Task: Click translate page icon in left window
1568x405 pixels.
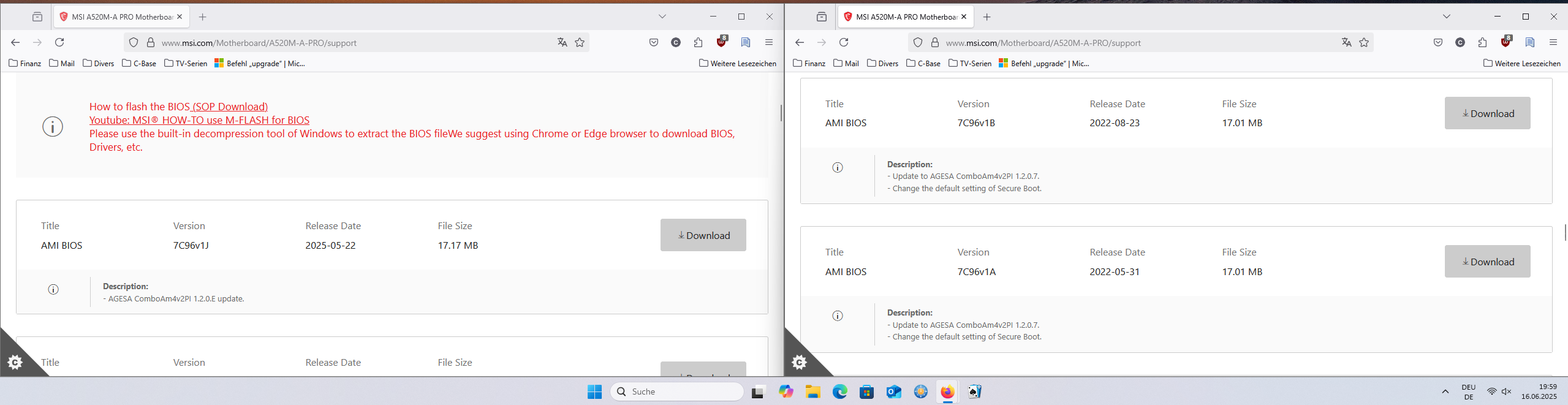Action: [x=562, y=42]
